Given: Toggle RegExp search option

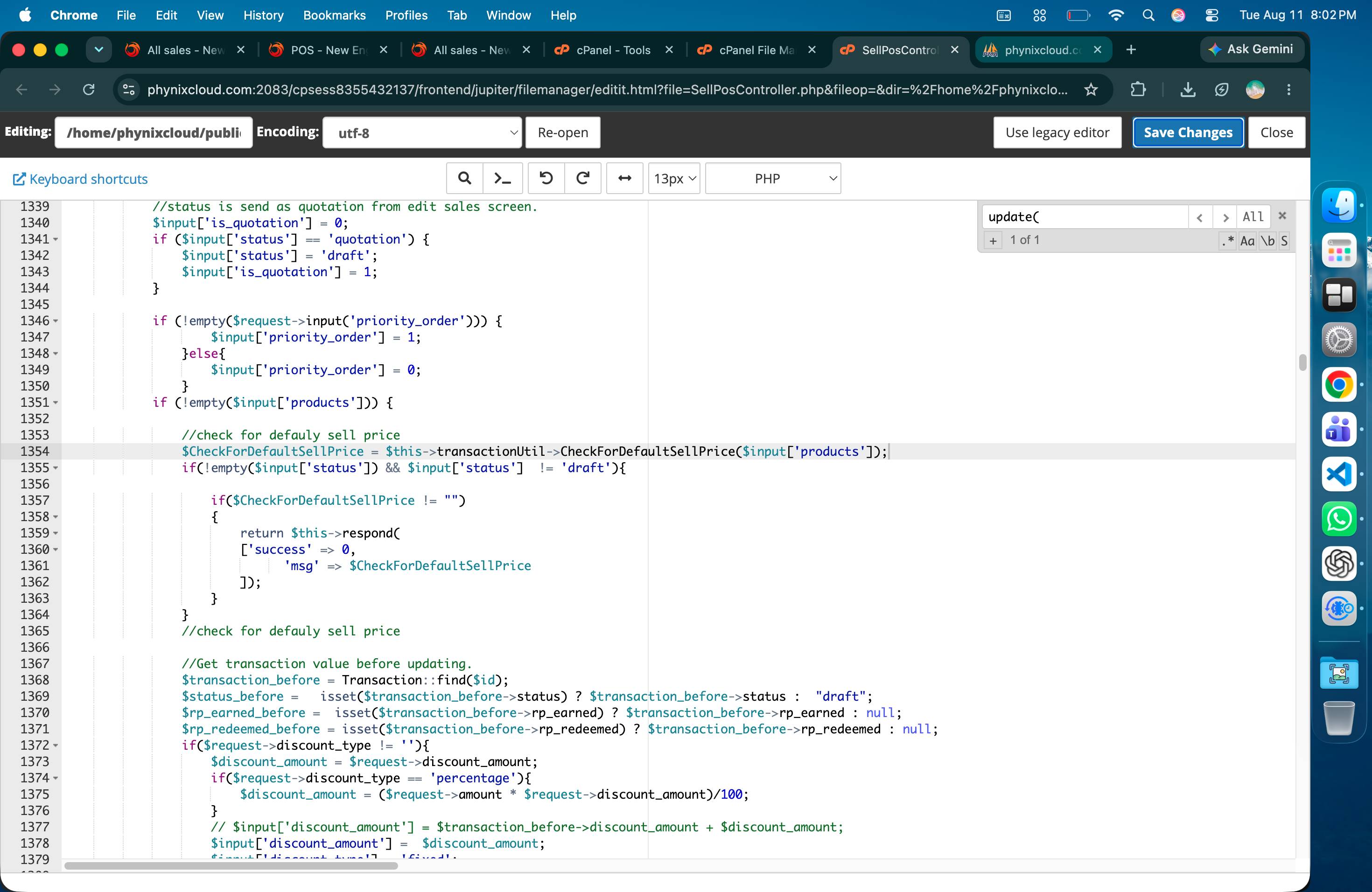Looking at the screenshot, I should coord(1227,240).
